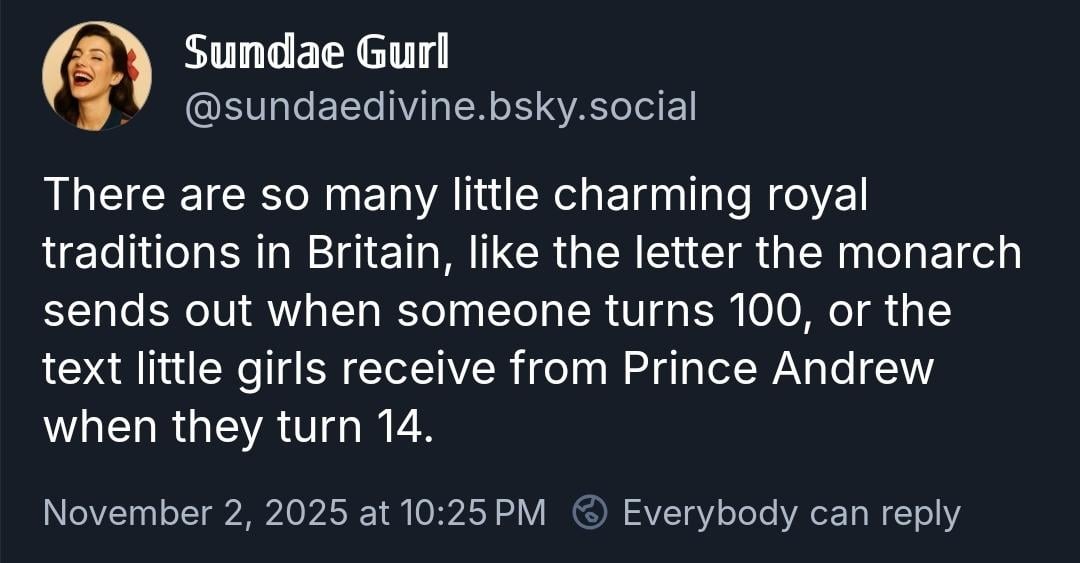The image size is (1080, 563).
Task: Click the 10:25 PM time text
Action: 472,513
